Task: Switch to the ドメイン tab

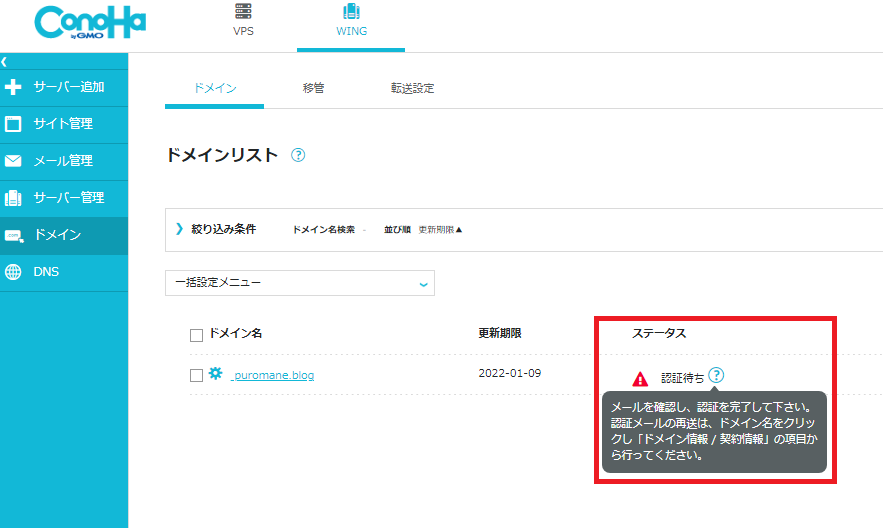Action: point(215,88)
